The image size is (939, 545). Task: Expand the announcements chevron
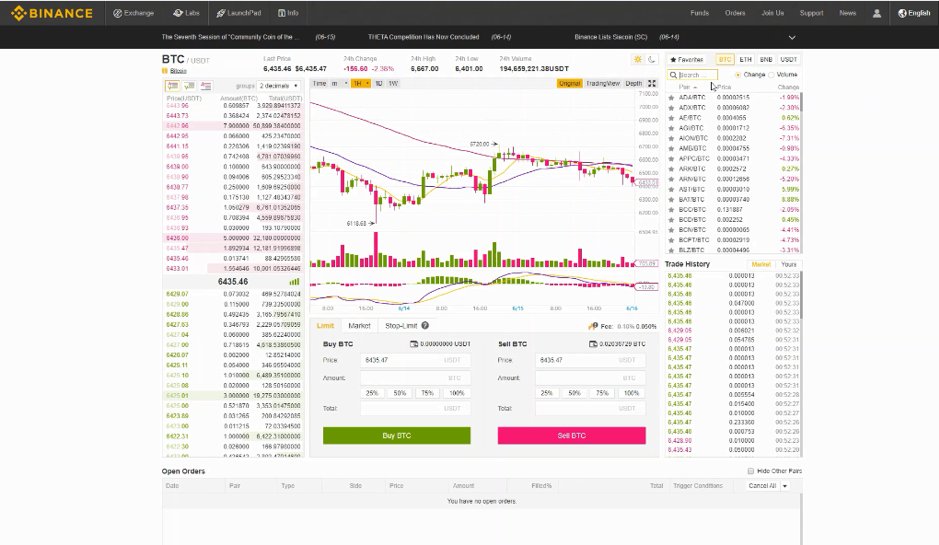click(792, 37)
